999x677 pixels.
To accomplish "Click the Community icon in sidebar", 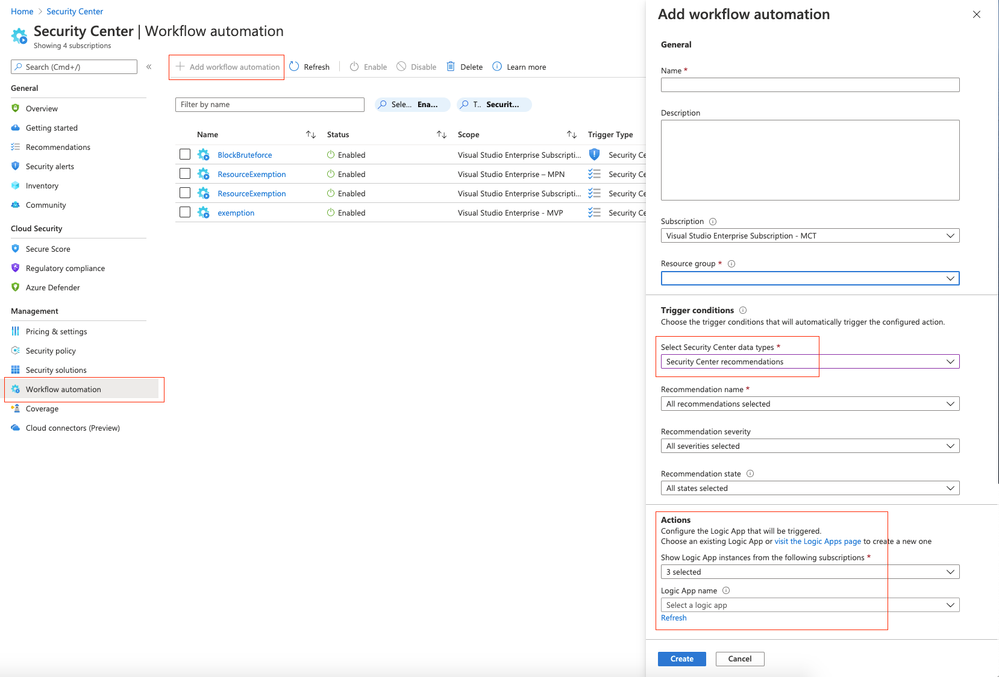I will pyautogui.click(x=15, y=204).
